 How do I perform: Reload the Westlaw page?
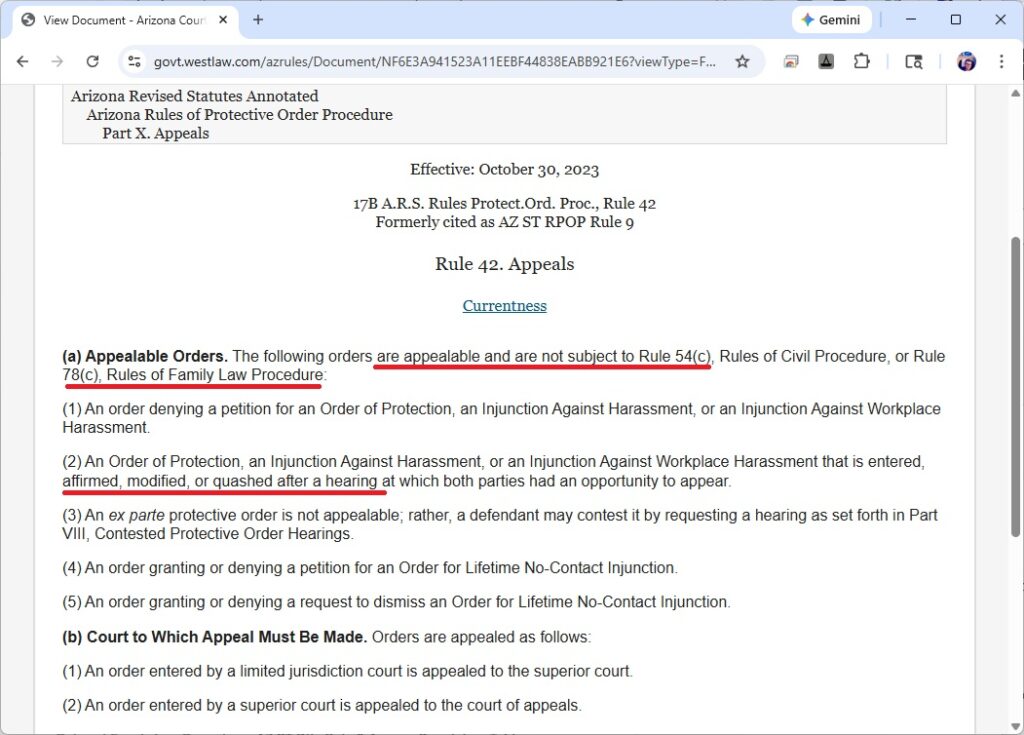(92, 62)
